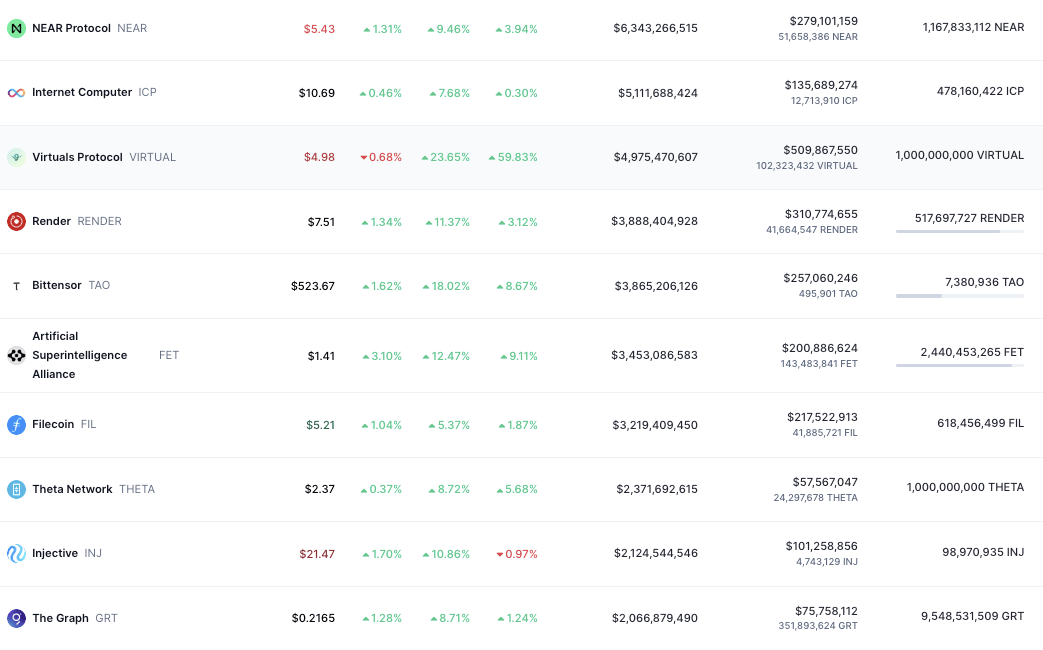Viewport: 1043px width, 650px height.
Task: Click FET market cap $3,453,086,583
Action: click(655, 355)
